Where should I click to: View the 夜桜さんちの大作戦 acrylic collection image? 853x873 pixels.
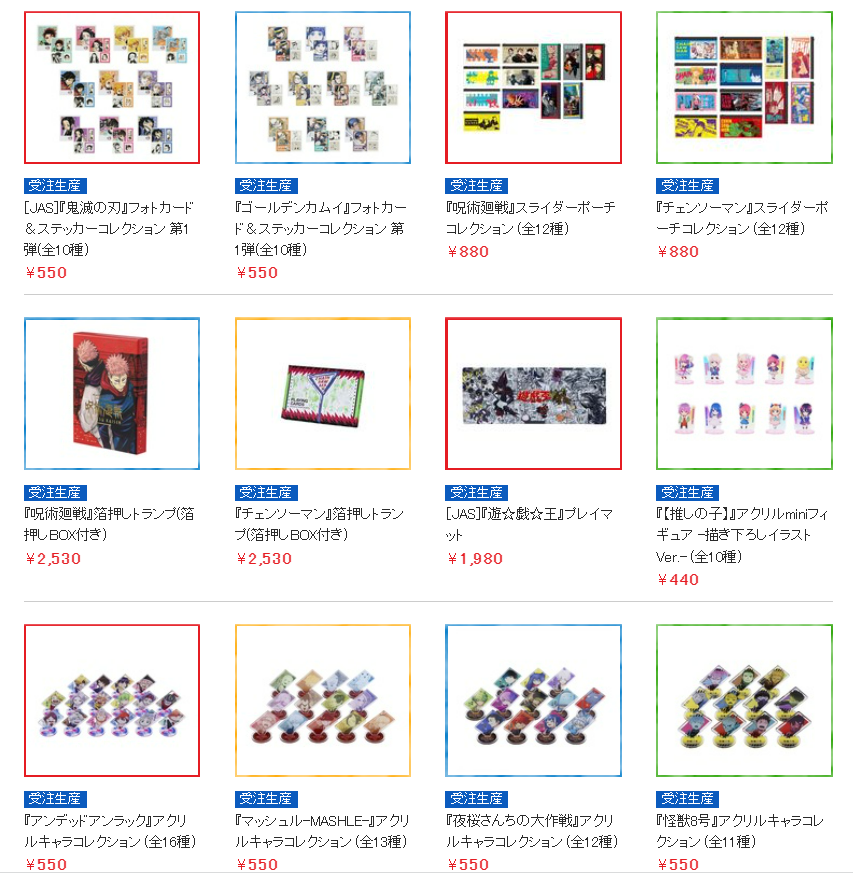pyautogui.click(x=533, y=700)
